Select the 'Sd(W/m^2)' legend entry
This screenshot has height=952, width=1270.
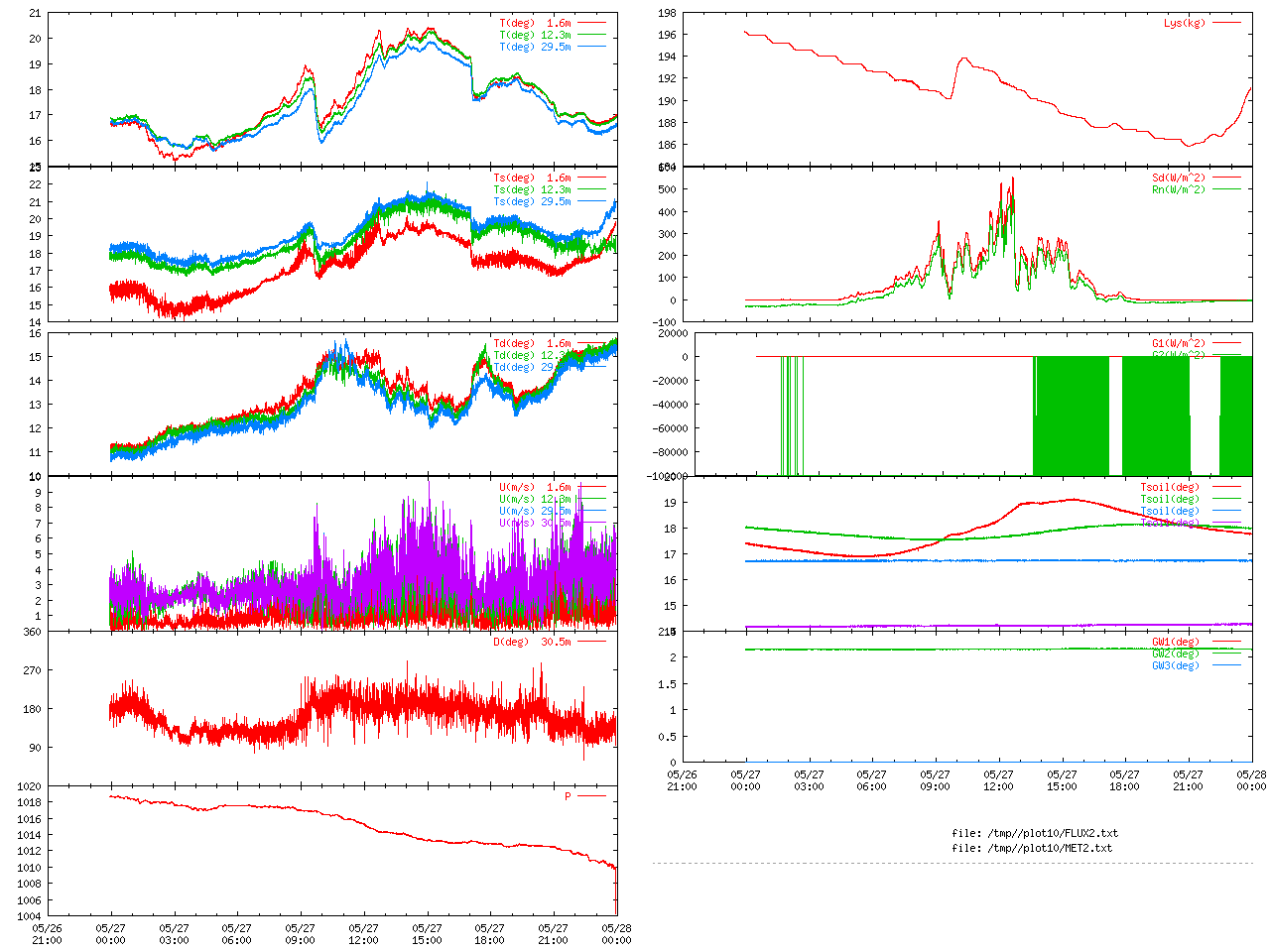click(1179, 178)
